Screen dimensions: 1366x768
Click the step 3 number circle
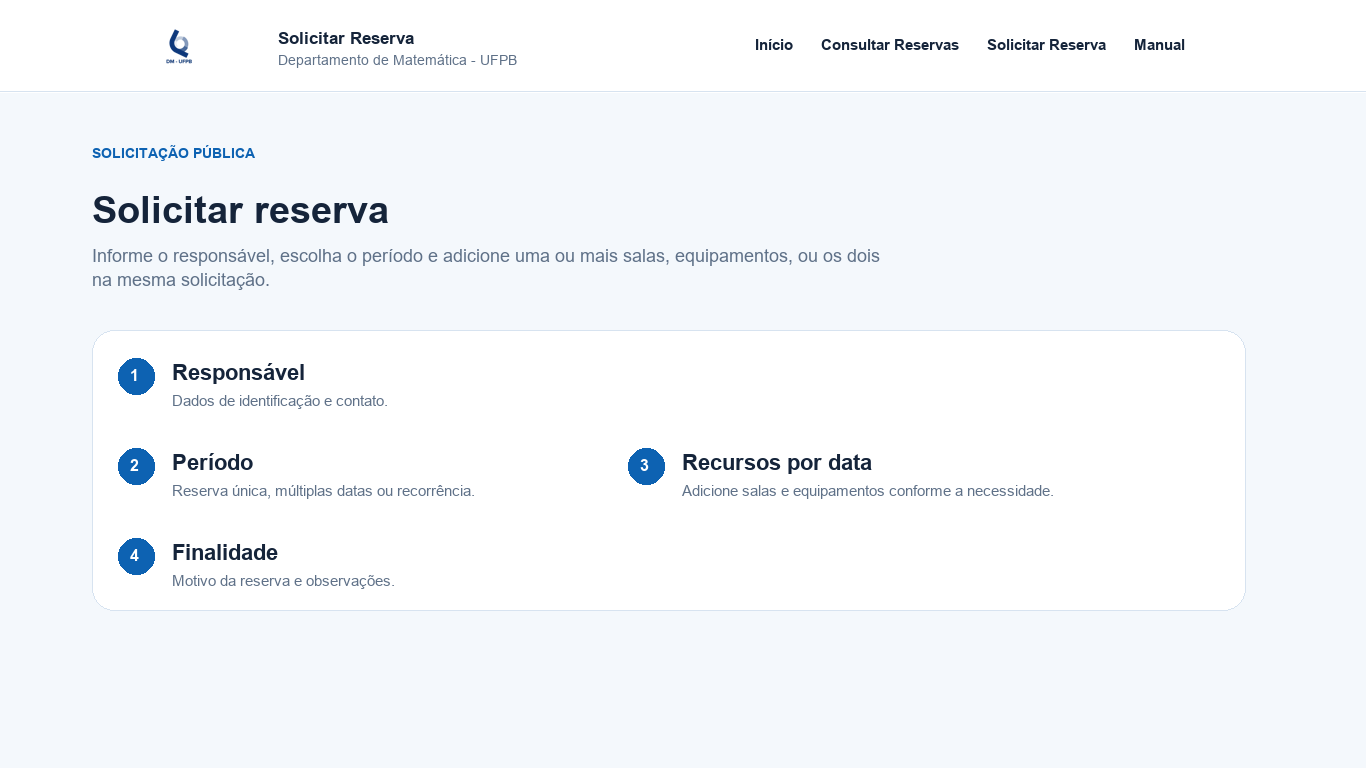646,466
